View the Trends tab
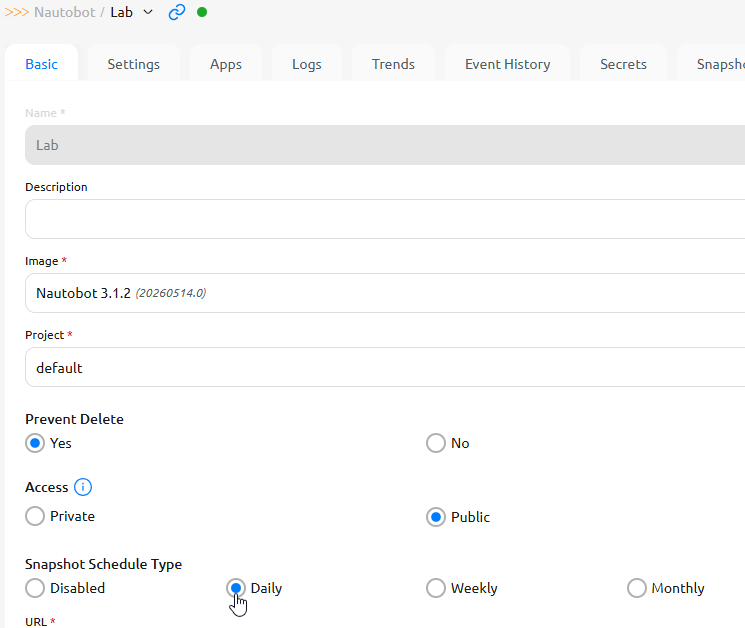This screenshot has width=745, height=628. [393, 64]
